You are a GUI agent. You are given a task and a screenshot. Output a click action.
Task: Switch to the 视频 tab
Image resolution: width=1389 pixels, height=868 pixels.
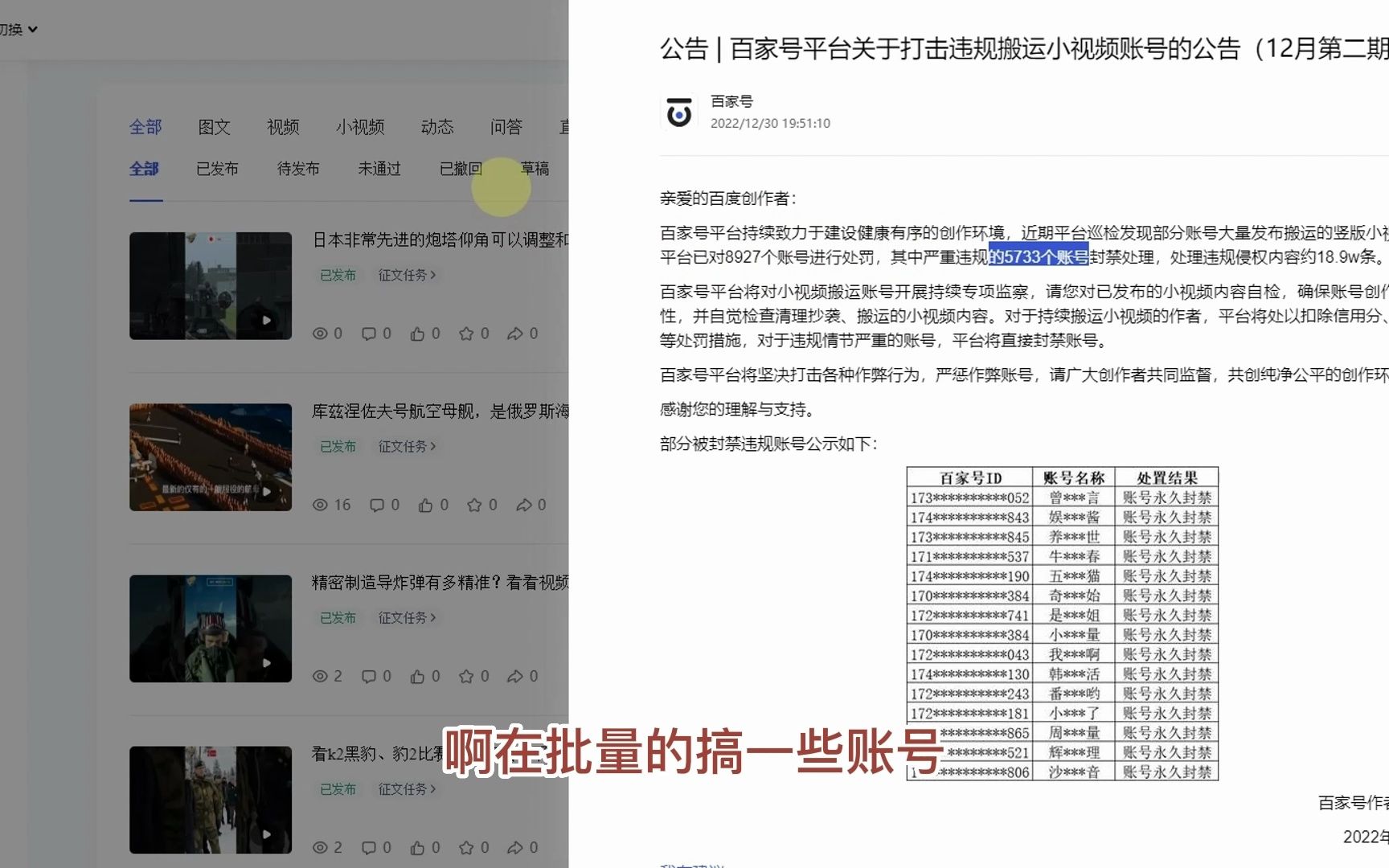(283, 127)
